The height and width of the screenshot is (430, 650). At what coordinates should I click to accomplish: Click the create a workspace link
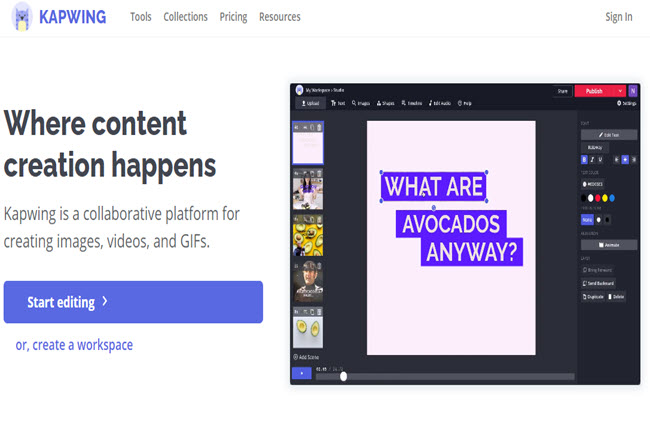click(x=74, y=345)
